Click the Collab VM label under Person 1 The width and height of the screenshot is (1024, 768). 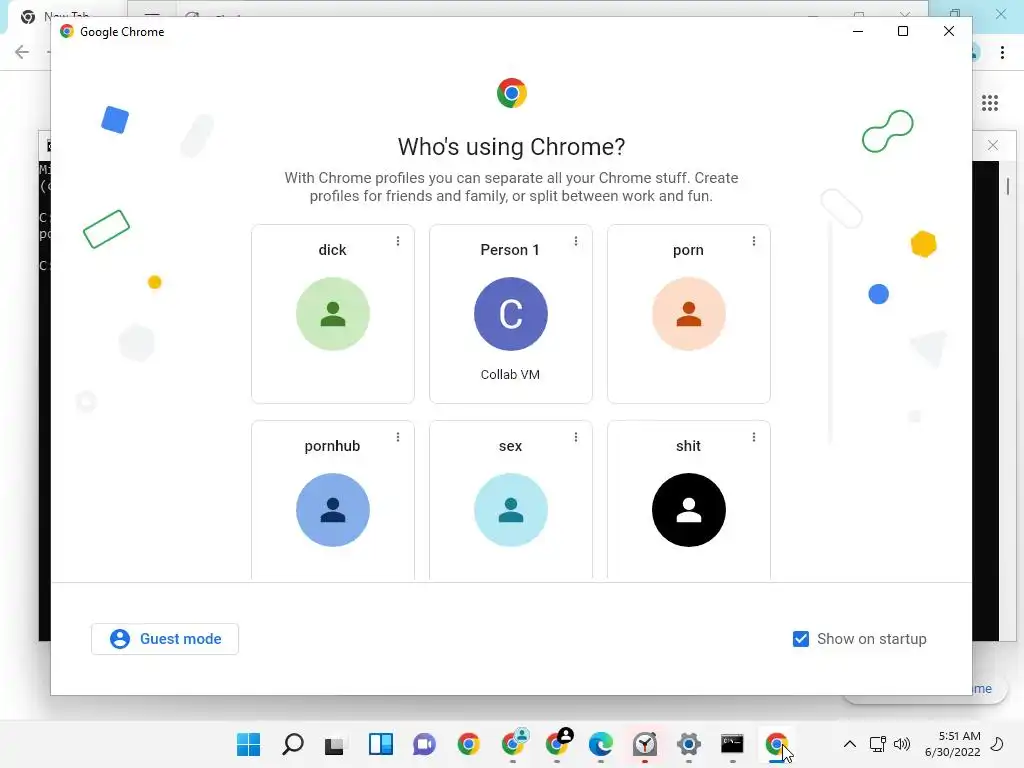coord(510,374)
